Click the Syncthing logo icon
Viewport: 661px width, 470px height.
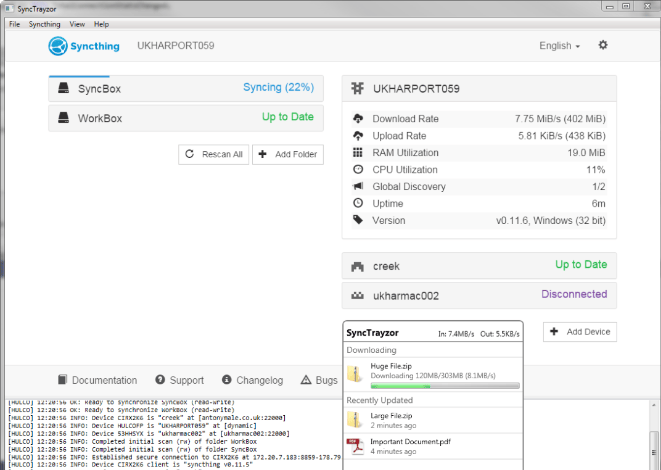pos(58,46)
